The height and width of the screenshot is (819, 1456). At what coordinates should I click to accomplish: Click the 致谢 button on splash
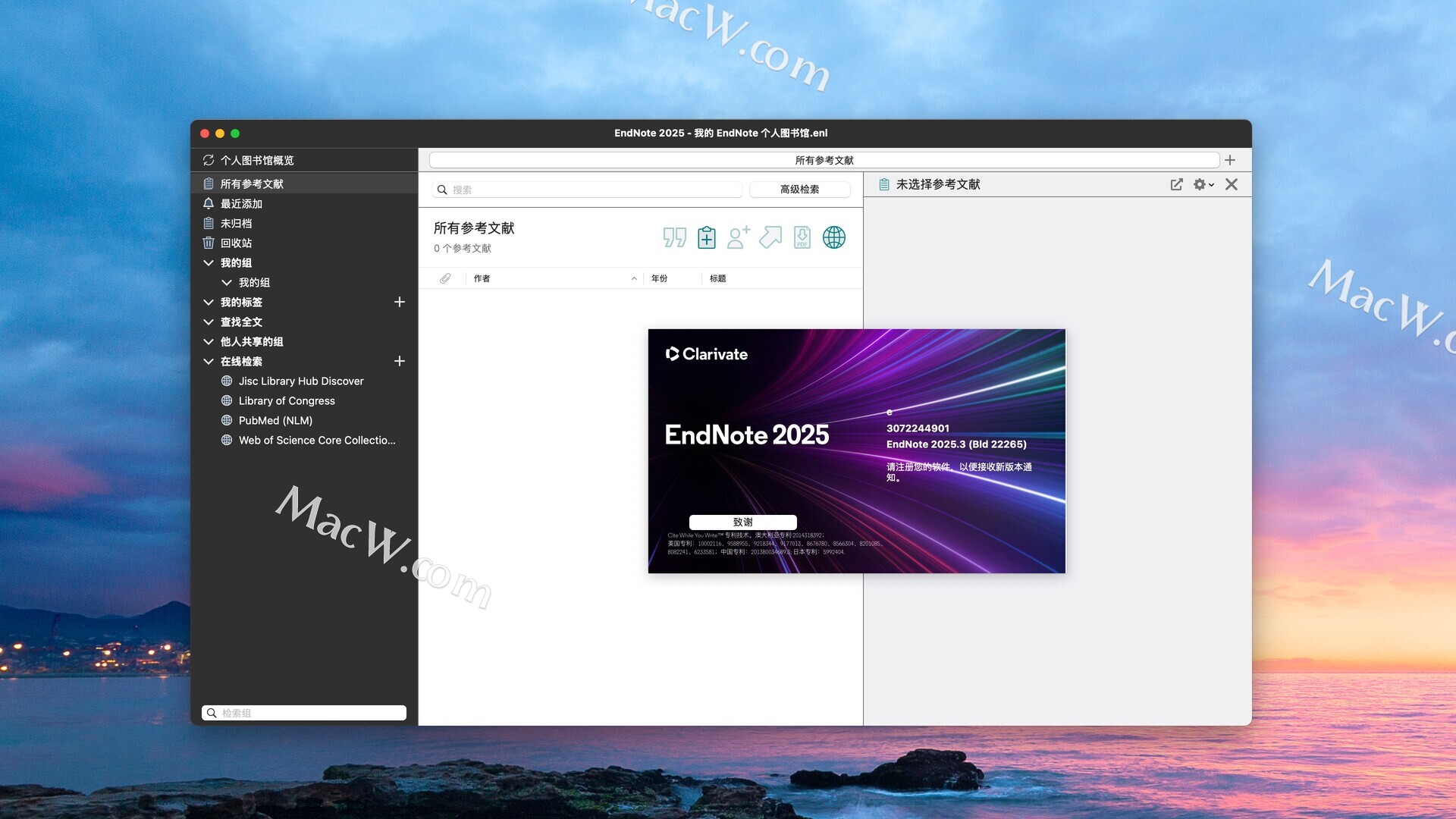point(742,522)
